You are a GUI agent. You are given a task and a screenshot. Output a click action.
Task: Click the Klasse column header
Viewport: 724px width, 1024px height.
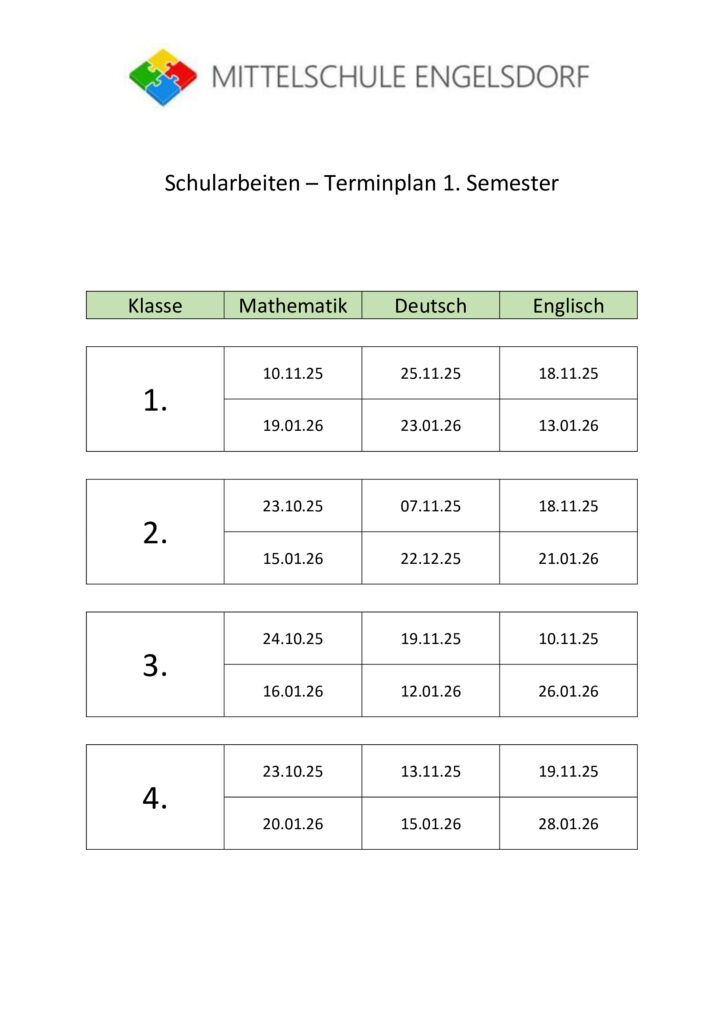(155, 306)
